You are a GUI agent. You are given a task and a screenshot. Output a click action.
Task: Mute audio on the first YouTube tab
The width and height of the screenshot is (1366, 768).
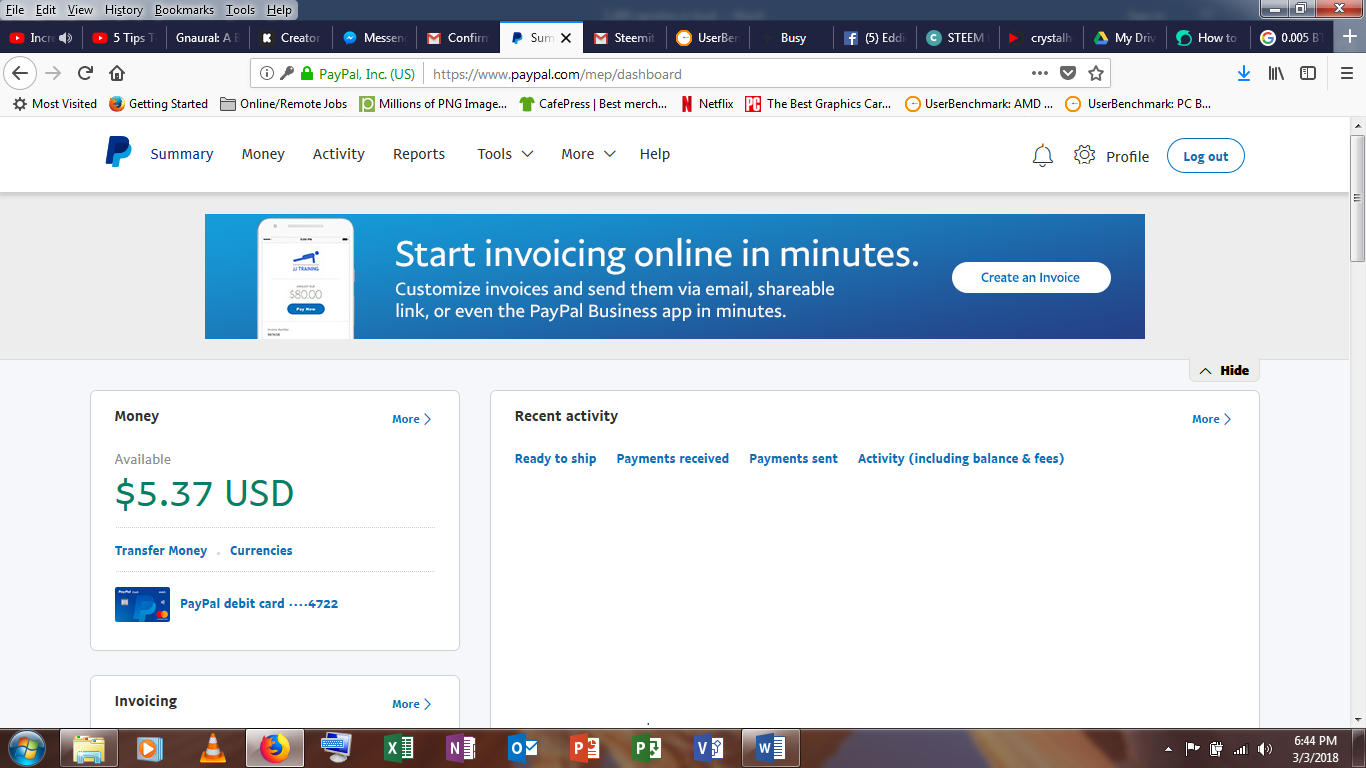point(66,38)
